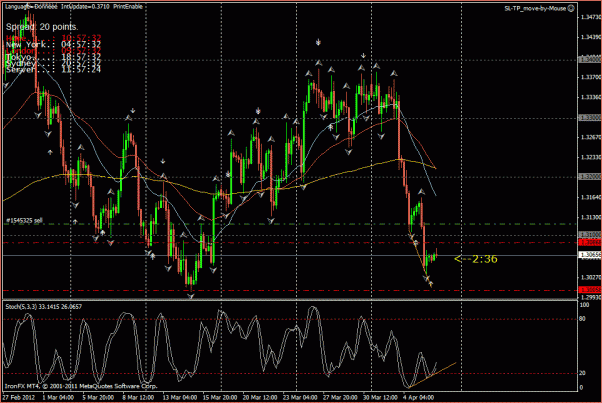Click the 1.3439 price scale label
This screenshot has width=602, height=403.
591,37
